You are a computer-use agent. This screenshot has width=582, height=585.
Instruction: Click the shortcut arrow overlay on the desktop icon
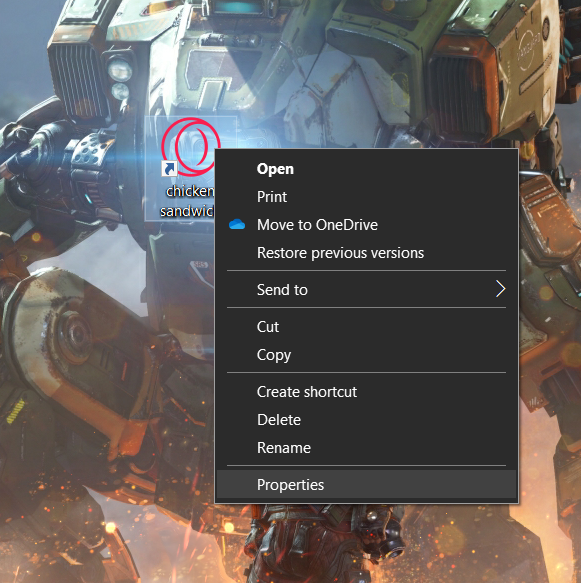coord(169,169)
